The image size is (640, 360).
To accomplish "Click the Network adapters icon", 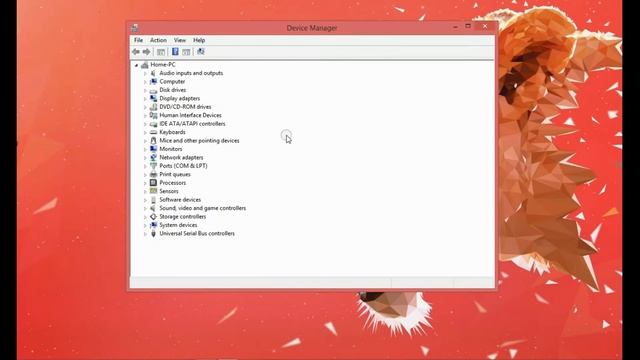I will 153,158.
